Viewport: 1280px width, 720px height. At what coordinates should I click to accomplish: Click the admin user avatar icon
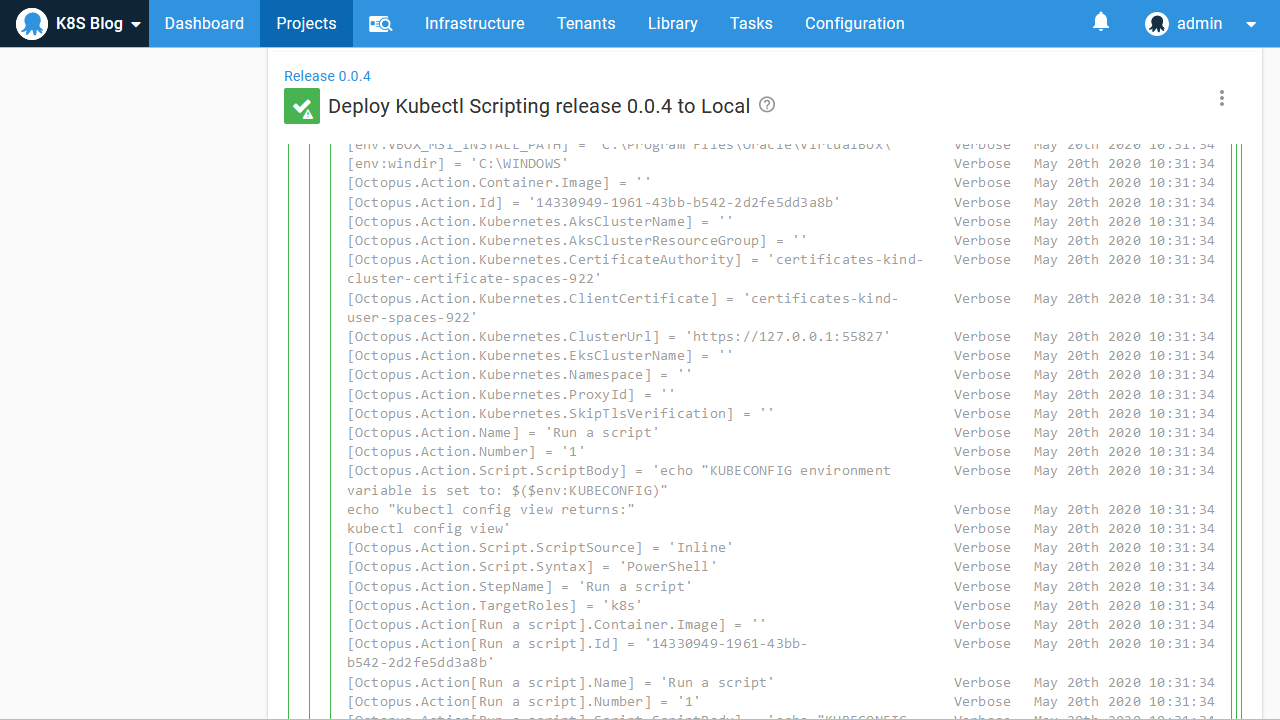click(1157, 24)
